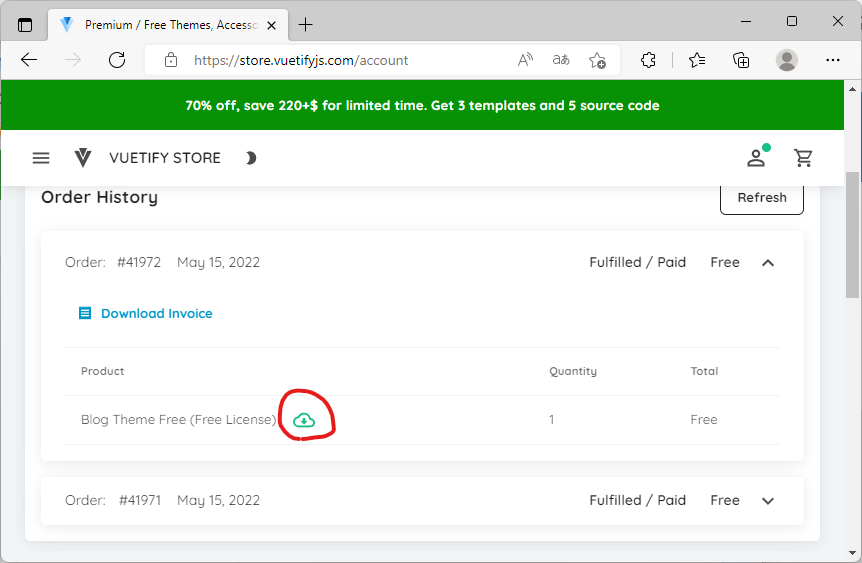862x563 pixels.
Task: Maximize the browser window
Action: [792, 21]
